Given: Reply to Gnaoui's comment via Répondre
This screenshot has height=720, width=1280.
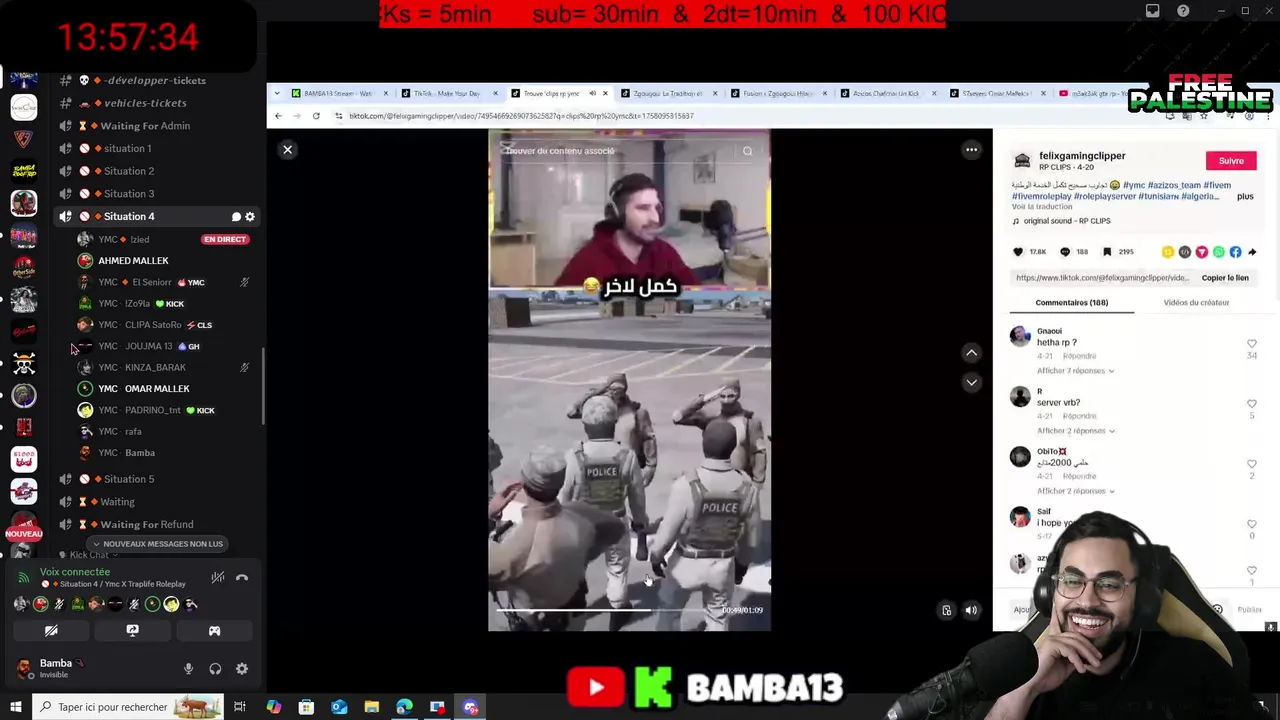Looking at the screenshot, I should point(1080,356).
